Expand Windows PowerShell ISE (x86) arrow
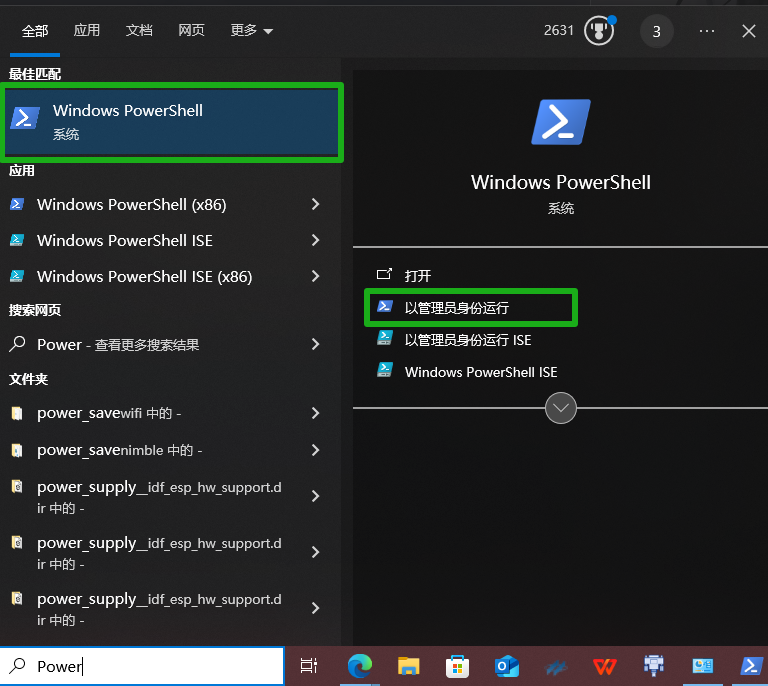The width and height of the screenshot is (768, 686). 315,277
